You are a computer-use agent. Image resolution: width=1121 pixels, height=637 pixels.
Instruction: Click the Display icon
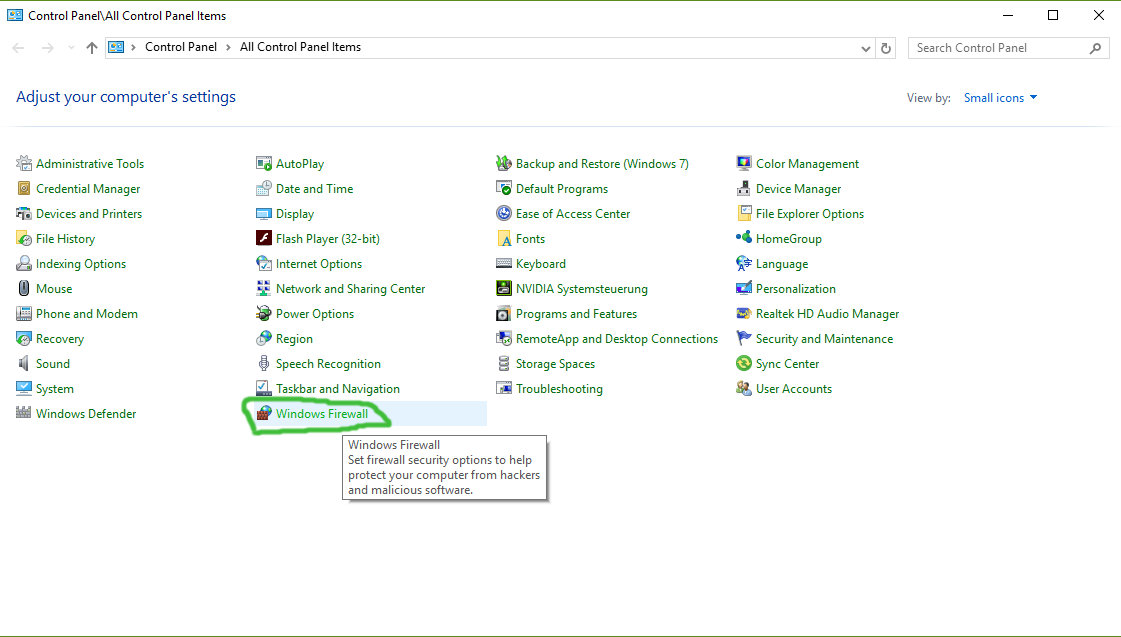click(x=264, y=214)
